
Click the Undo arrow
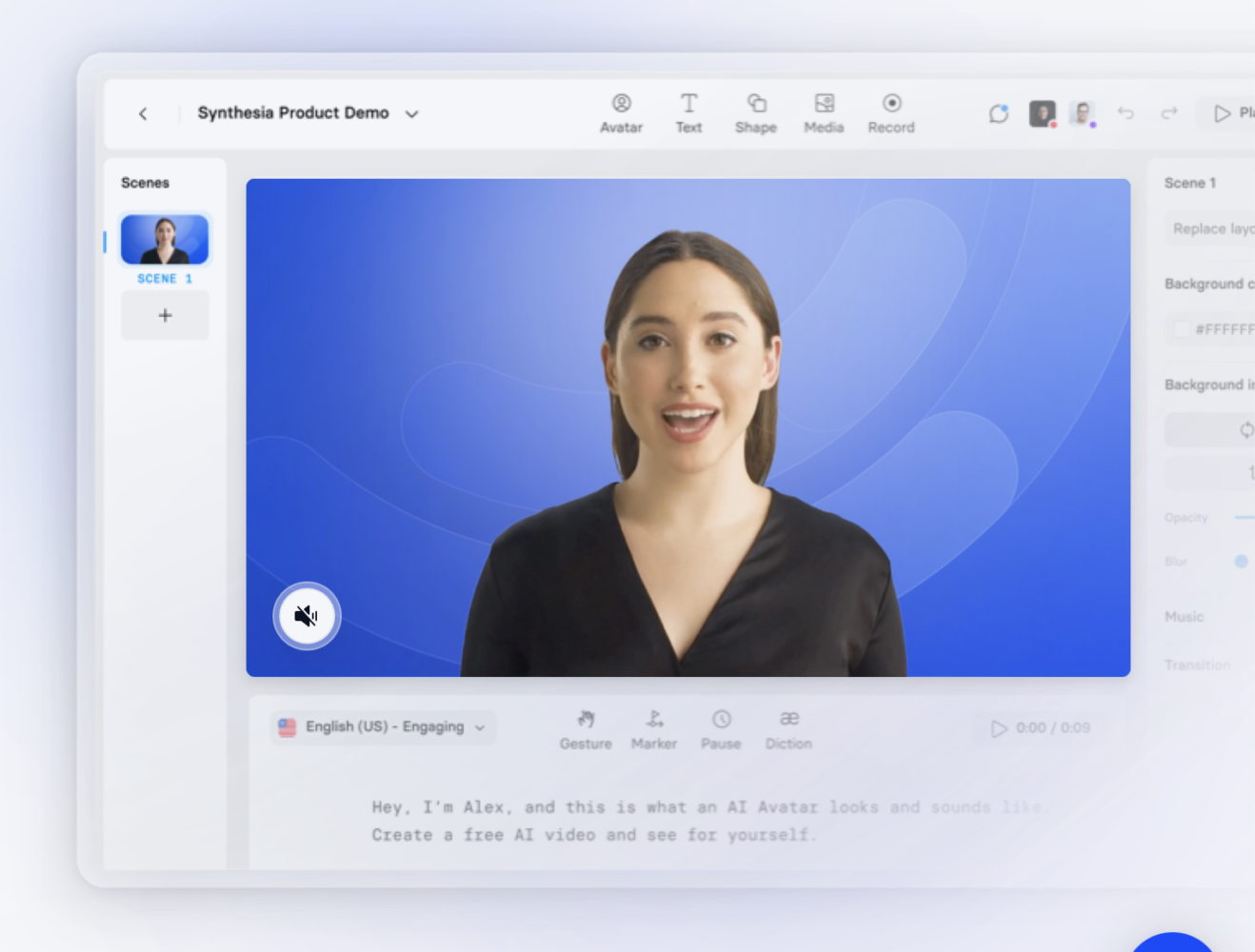1126,113
